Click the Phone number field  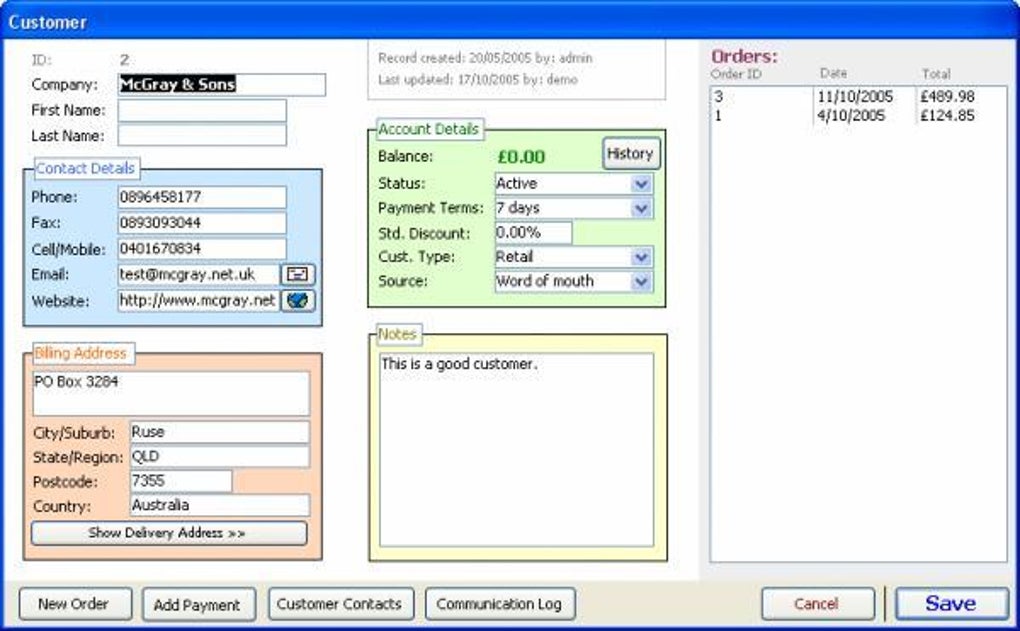pyautogui.click(x=202, y=197)
